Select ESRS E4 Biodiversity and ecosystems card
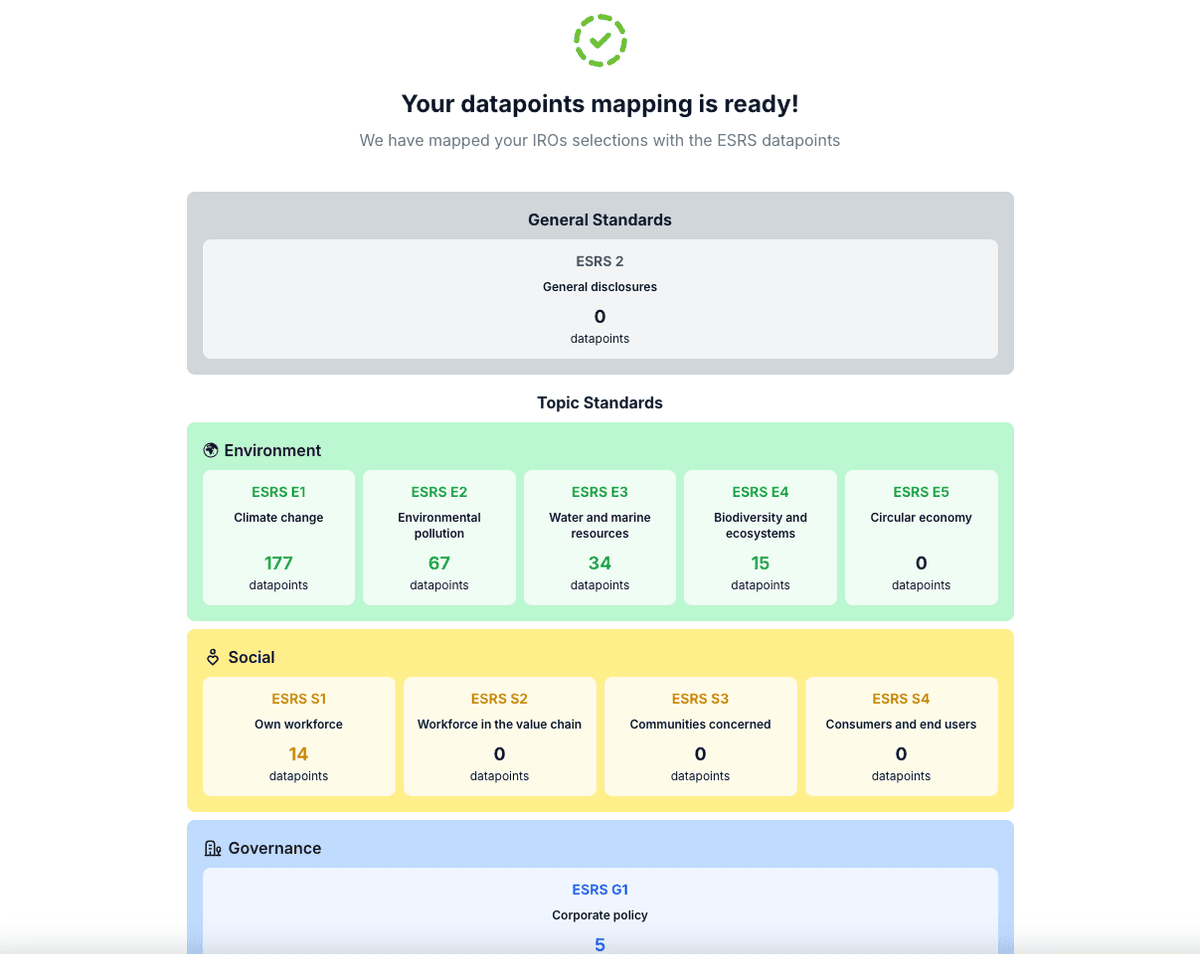 [x=760, y=538]
